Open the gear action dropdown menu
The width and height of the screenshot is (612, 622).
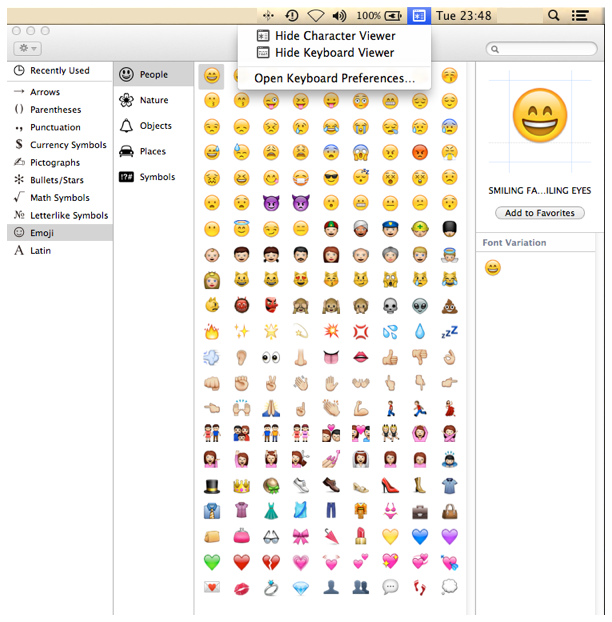28,48
